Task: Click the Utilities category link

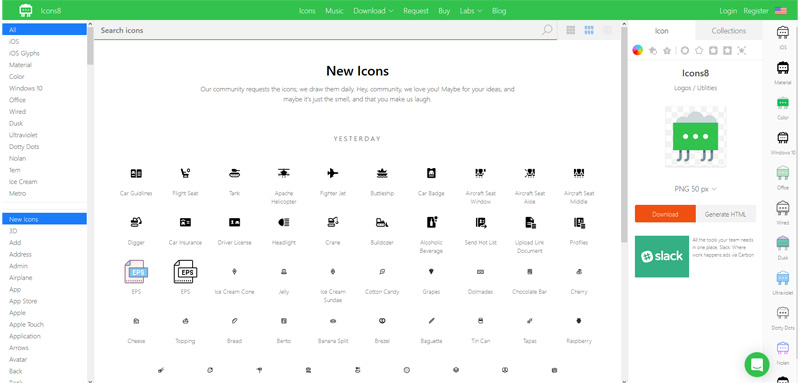Action: coord(707,88)
